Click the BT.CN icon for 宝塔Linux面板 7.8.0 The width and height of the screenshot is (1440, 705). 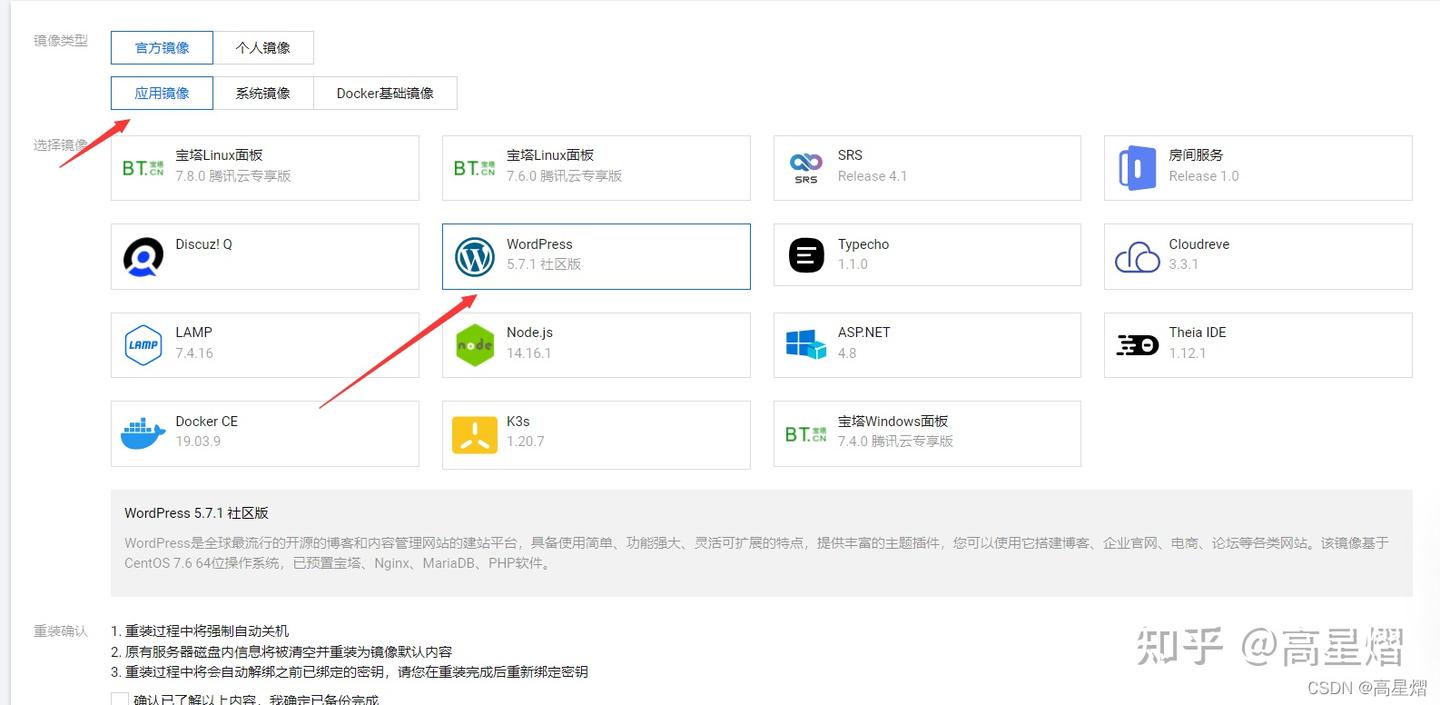click(x=143, y=168)
